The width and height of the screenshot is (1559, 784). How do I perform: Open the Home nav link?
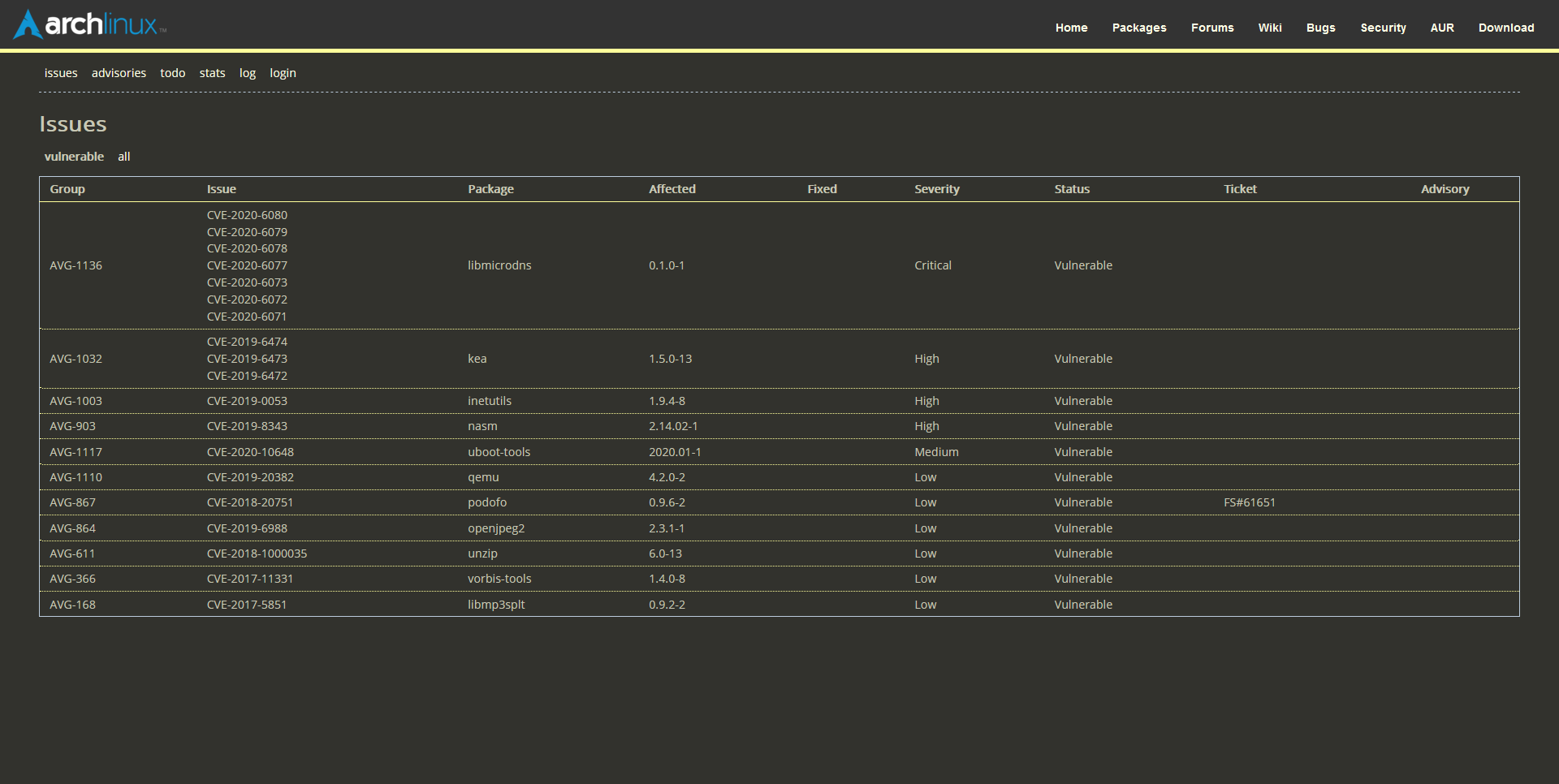(x=1071, y=28)
